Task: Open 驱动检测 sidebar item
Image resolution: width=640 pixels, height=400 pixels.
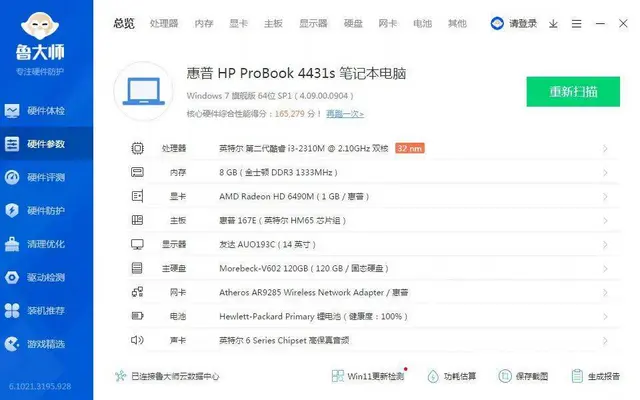Action: click(x=46, y=278)
